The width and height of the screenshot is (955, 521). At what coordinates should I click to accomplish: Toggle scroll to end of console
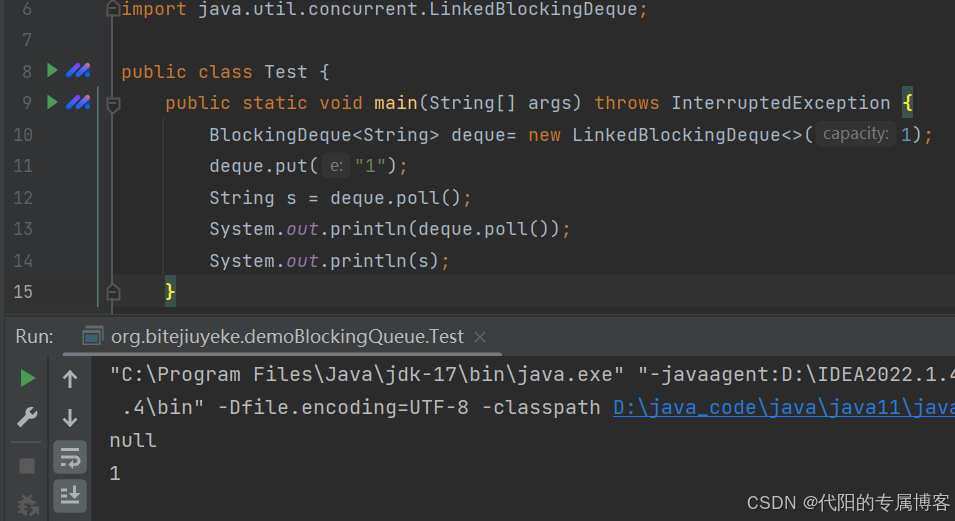70,495
